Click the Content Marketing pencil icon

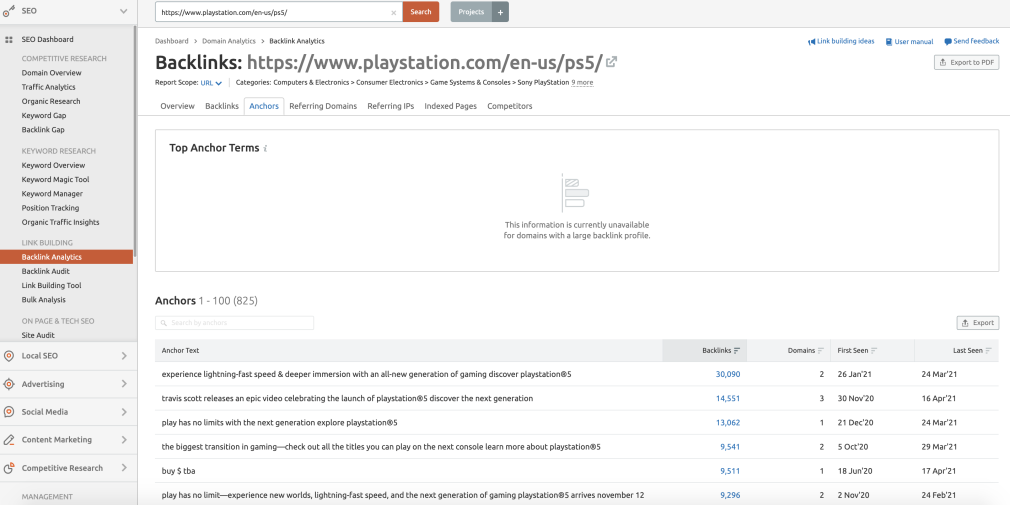pos(9,440)
